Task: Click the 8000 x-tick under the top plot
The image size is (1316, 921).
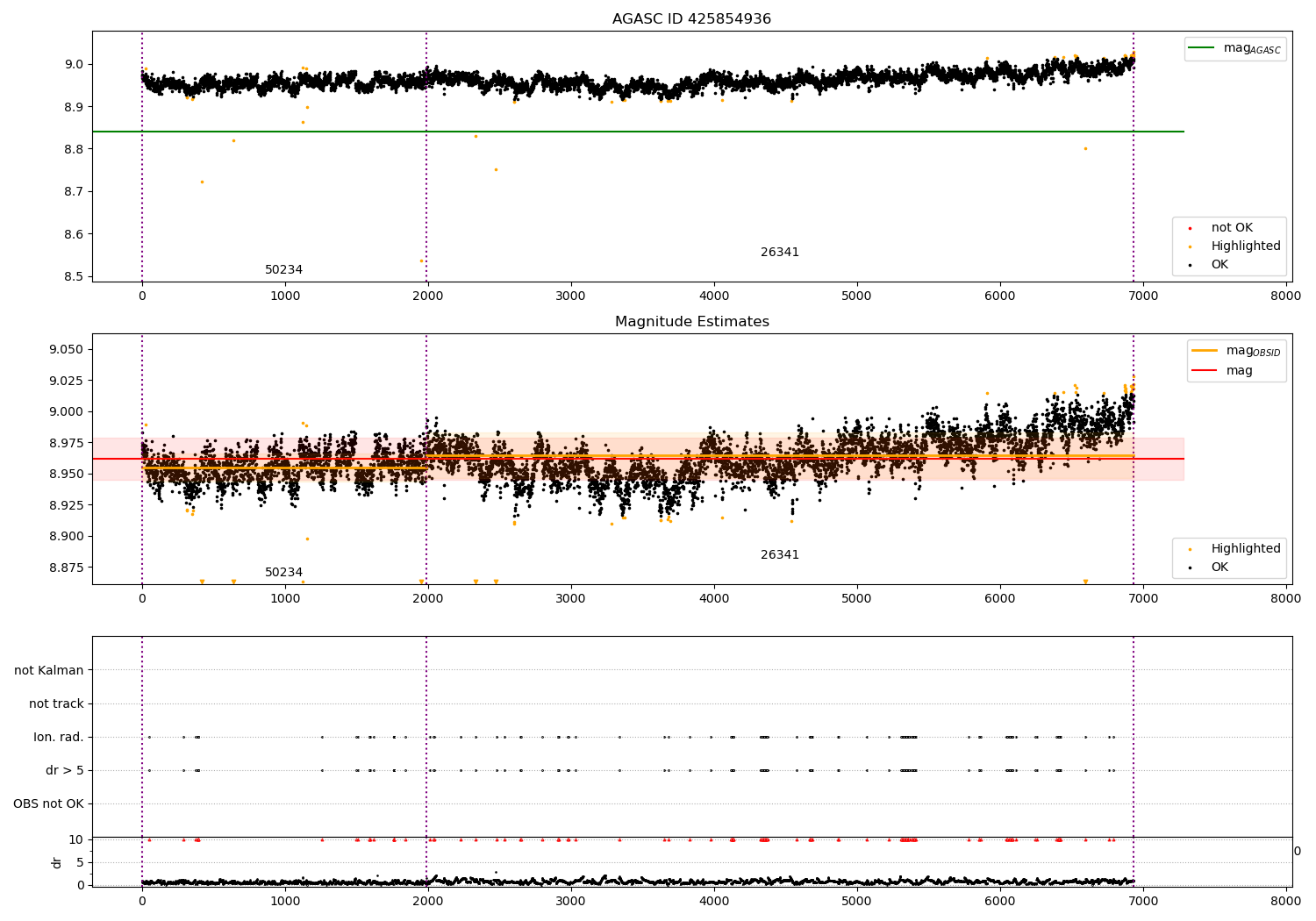Action: [1286, 296]
